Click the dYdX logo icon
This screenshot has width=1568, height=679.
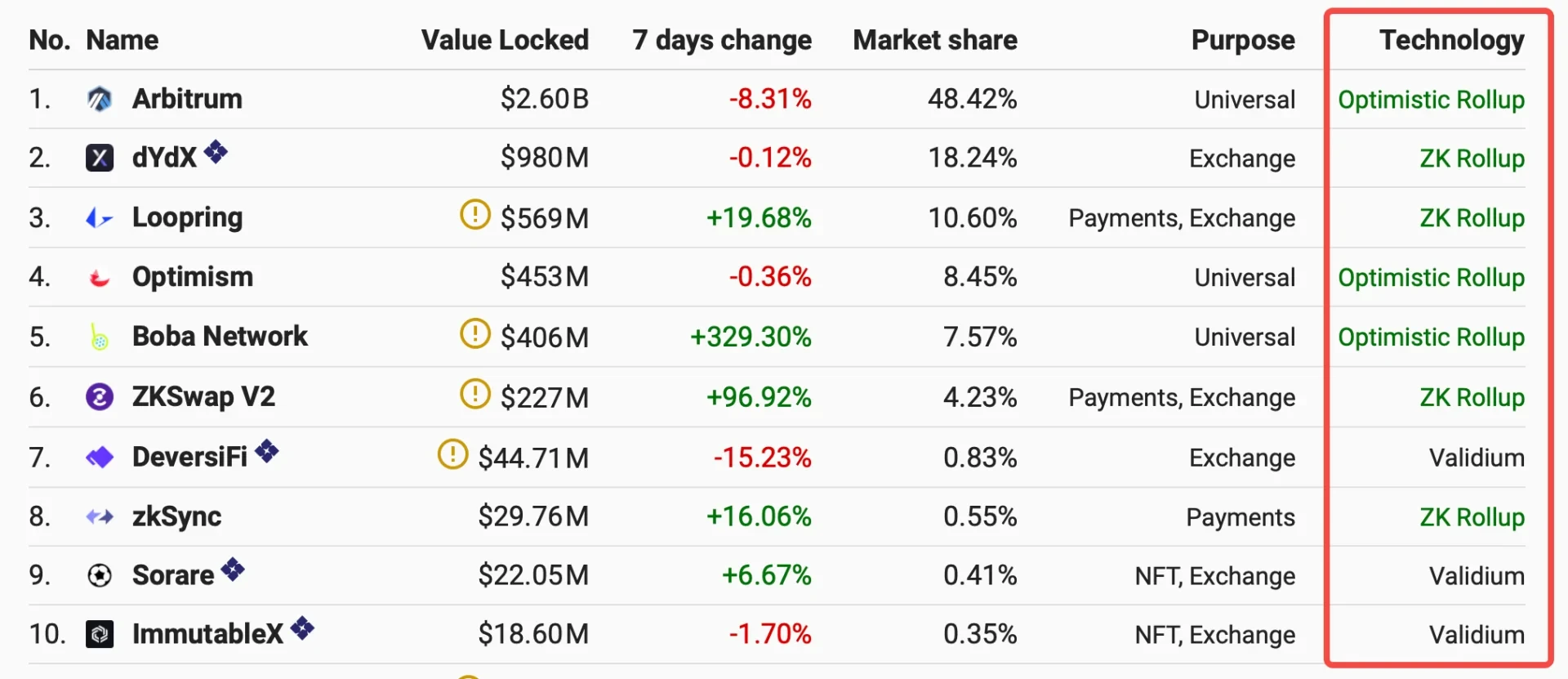(x=100, y=158)
